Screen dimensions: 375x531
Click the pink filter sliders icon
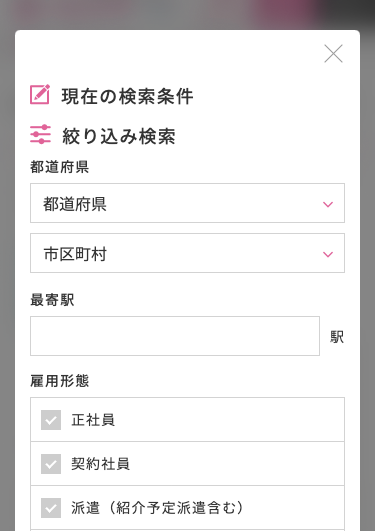[x=40, y=134]
